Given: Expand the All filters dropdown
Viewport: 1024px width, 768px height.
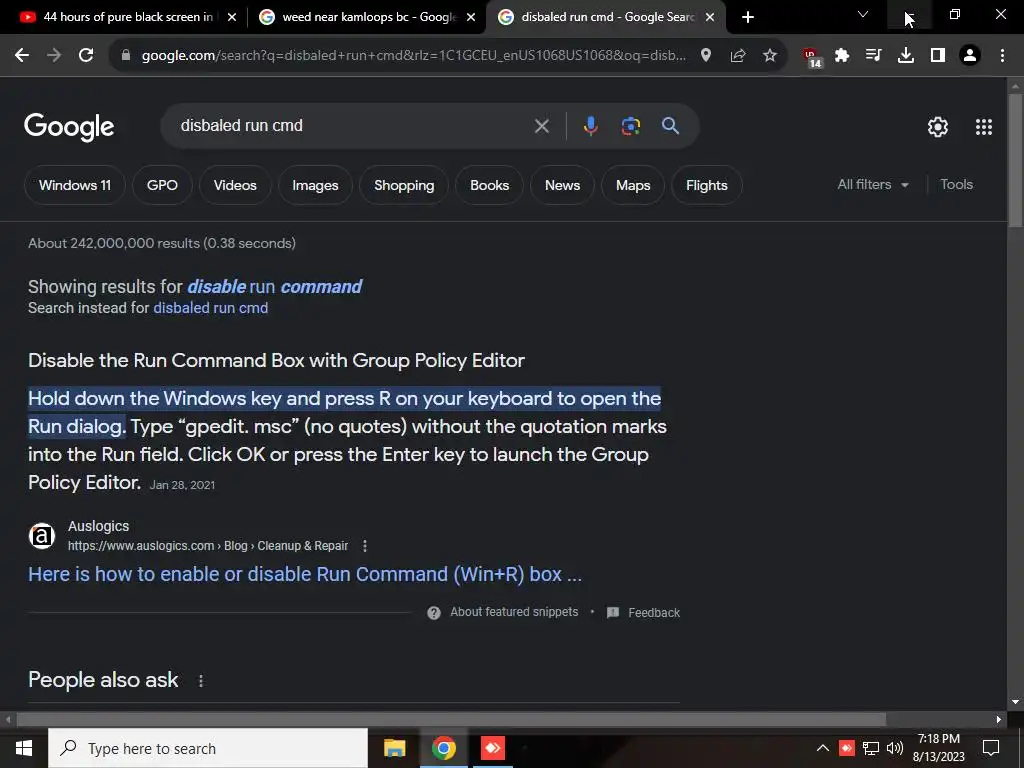Looking at the screenshot, I should click(x=872, y=185).
